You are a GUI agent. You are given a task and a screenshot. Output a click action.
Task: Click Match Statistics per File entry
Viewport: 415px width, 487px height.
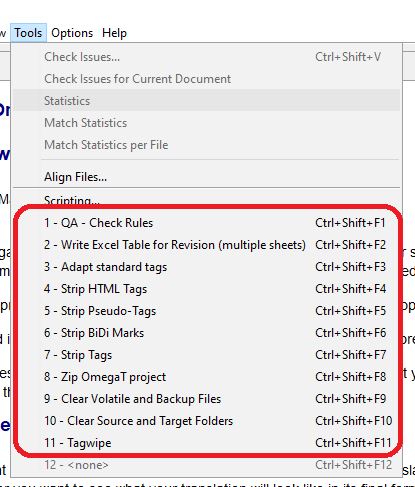[207, 145]
